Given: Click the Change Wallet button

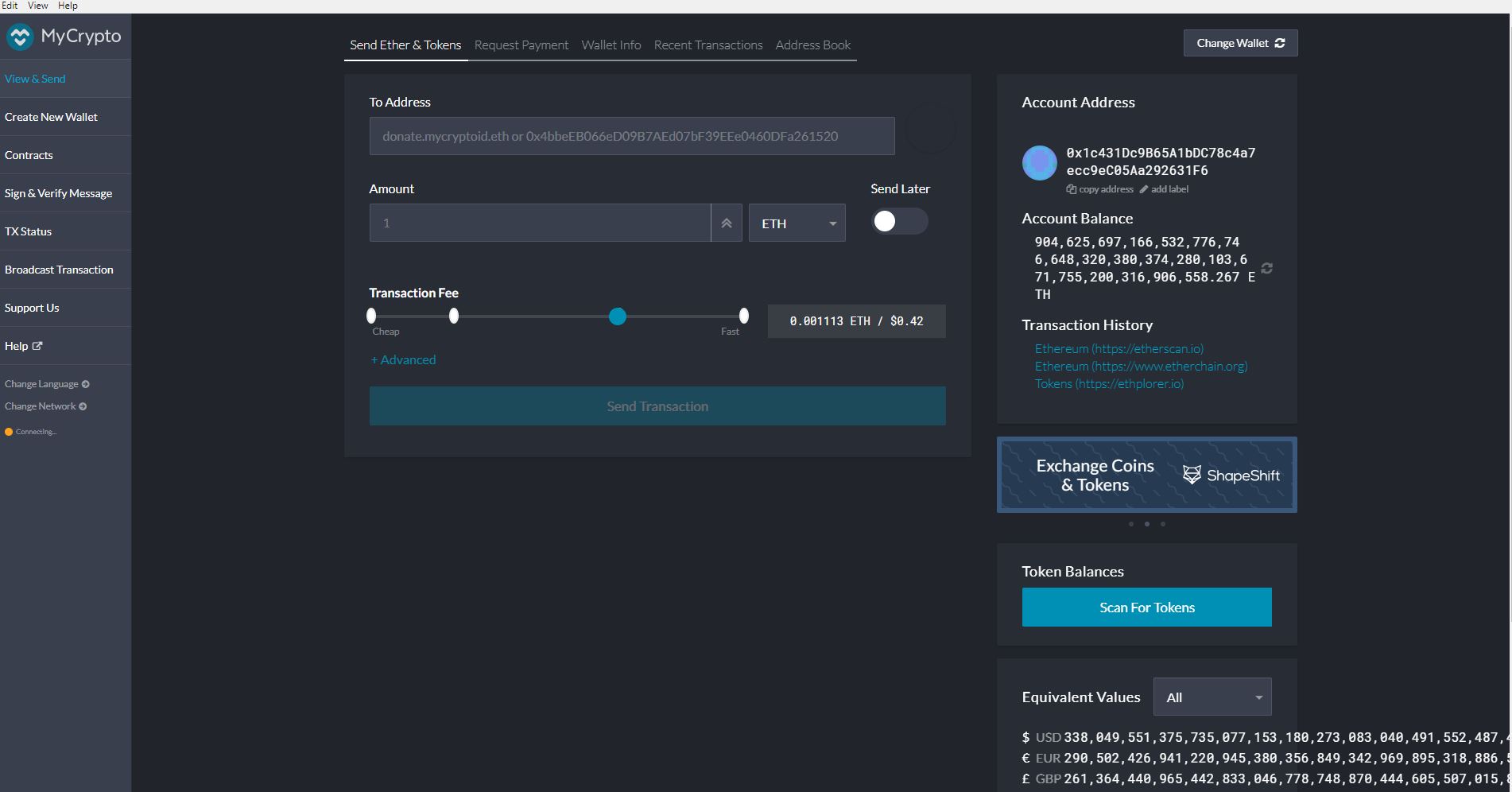Looking at the screenshot, I should [1241, 43].
